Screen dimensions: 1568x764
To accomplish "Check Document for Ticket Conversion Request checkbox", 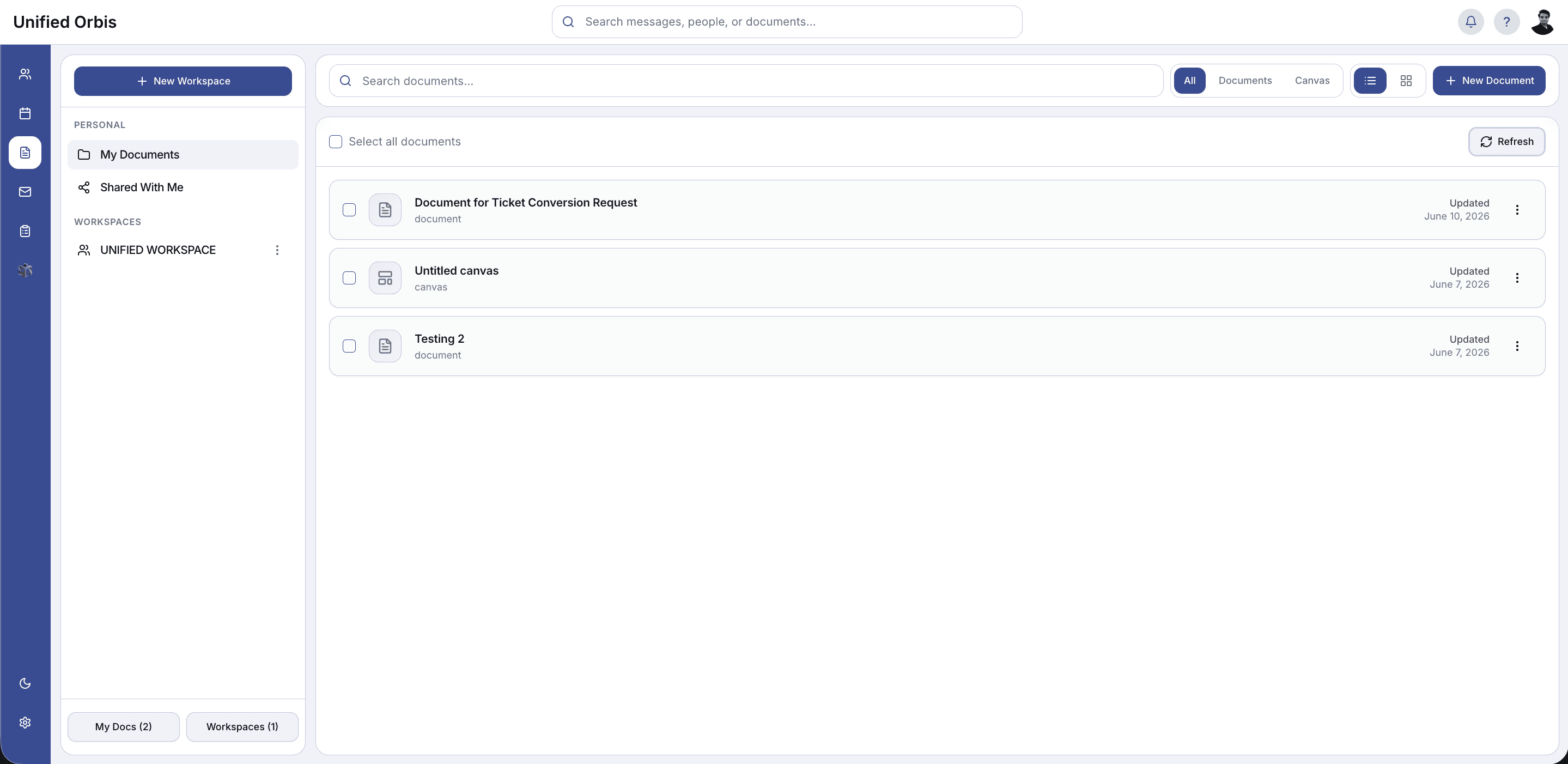I will [x=349, y=210].
